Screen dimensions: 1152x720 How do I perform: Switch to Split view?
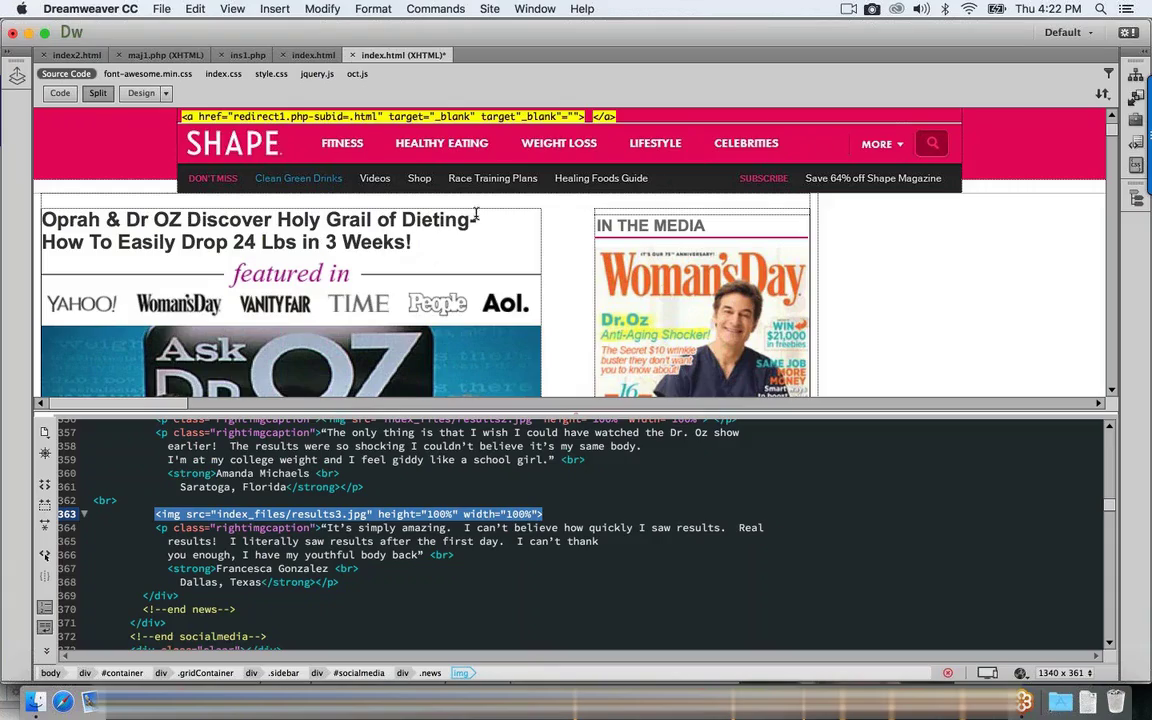pyautogui.click(x=98, y=93)
